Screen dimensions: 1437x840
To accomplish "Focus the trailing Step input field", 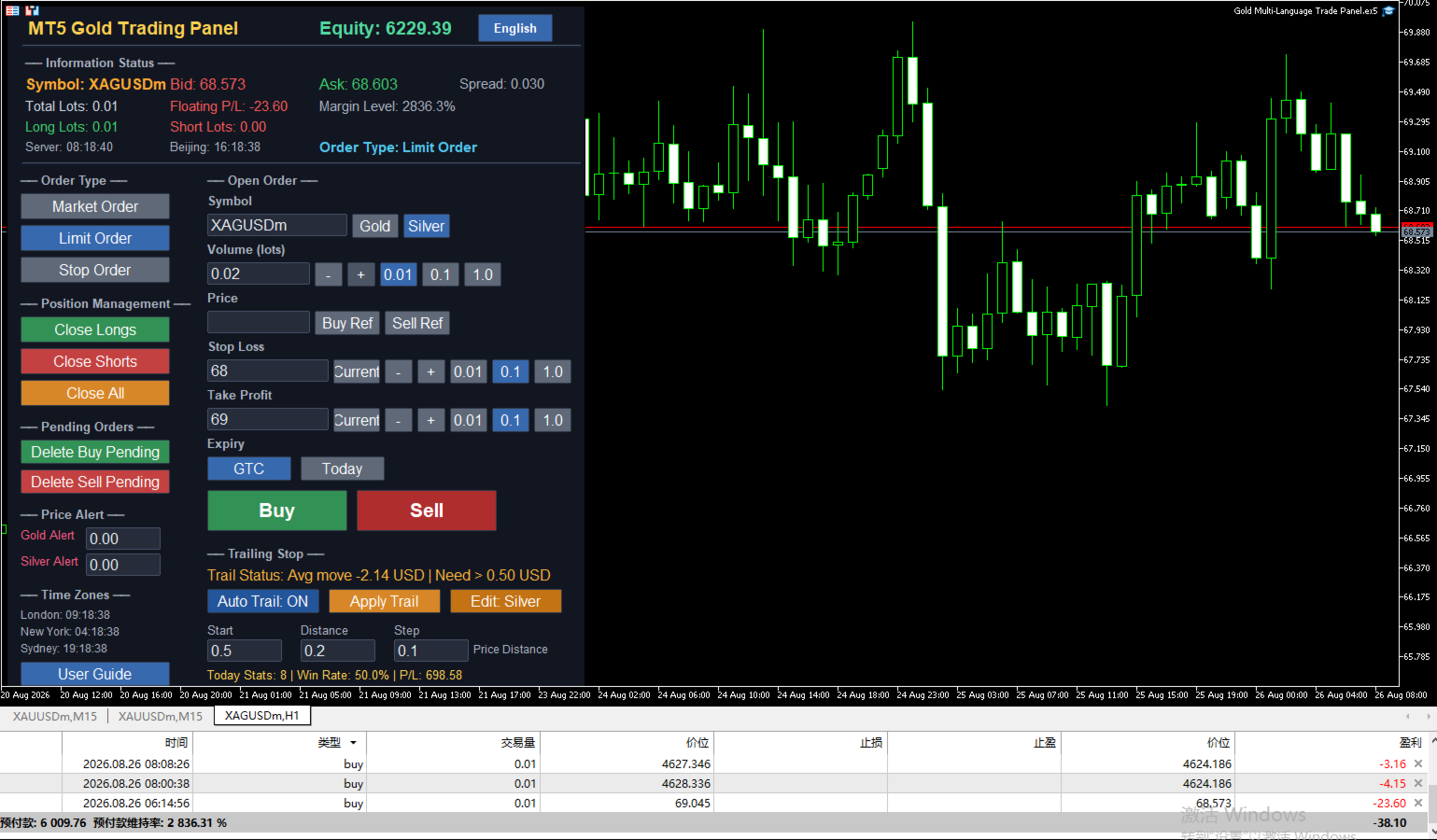I will [x=431, y=651].
